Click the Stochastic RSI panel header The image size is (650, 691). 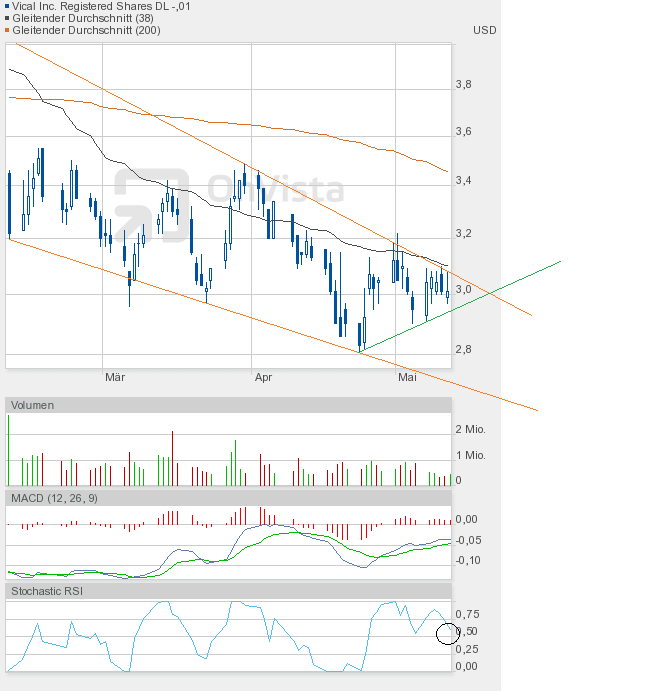coord(47,592)
